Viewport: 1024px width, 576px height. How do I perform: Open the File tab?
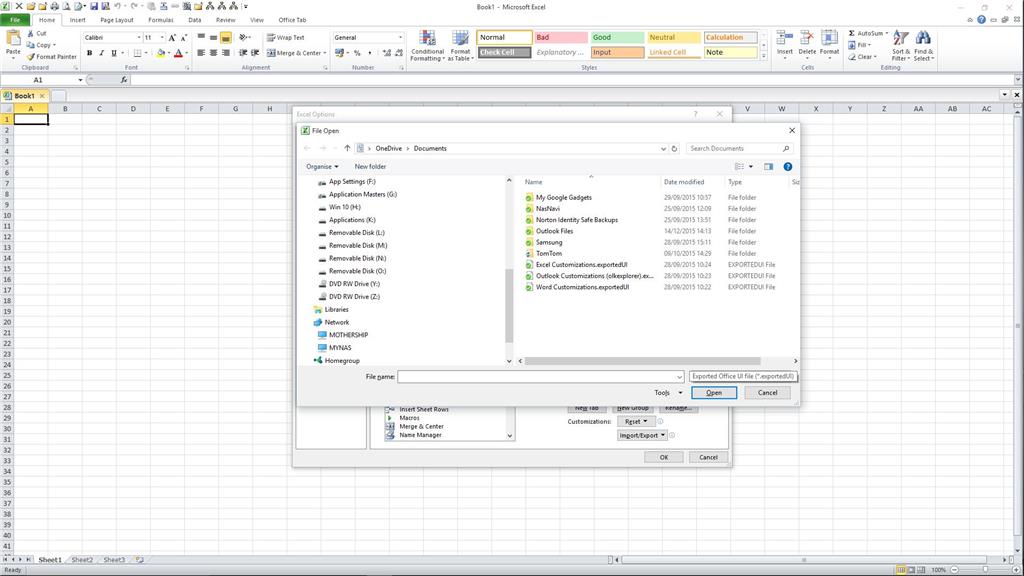coord(15,20)
